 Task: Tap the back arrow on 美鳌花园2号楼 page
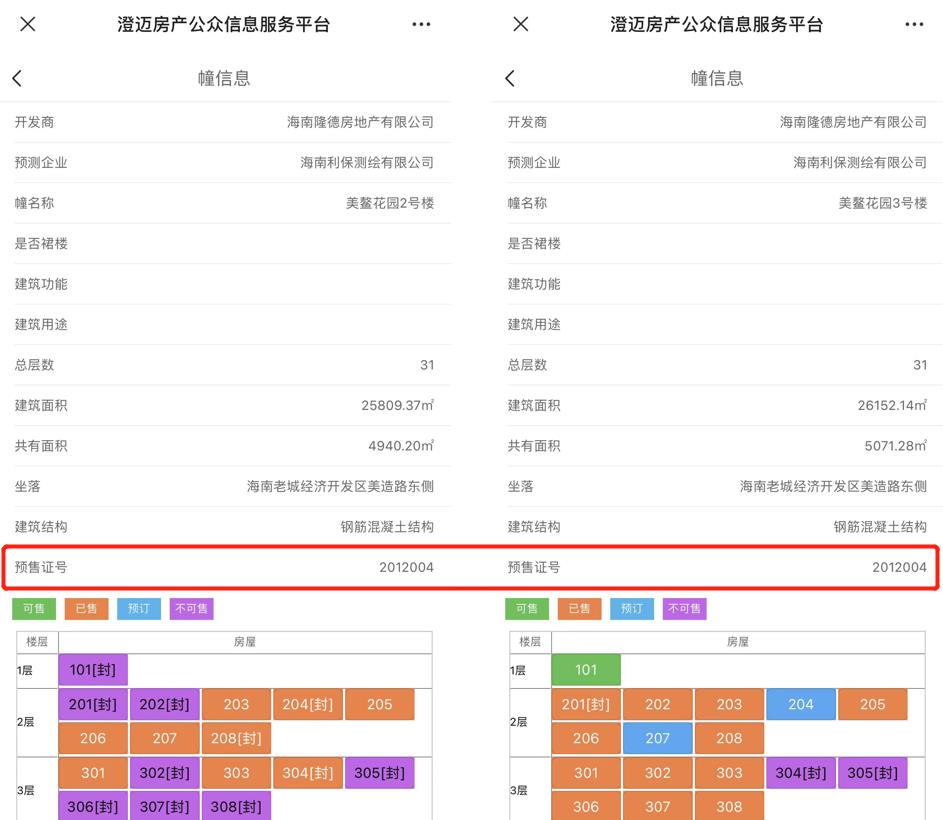(x=16, y=77)
